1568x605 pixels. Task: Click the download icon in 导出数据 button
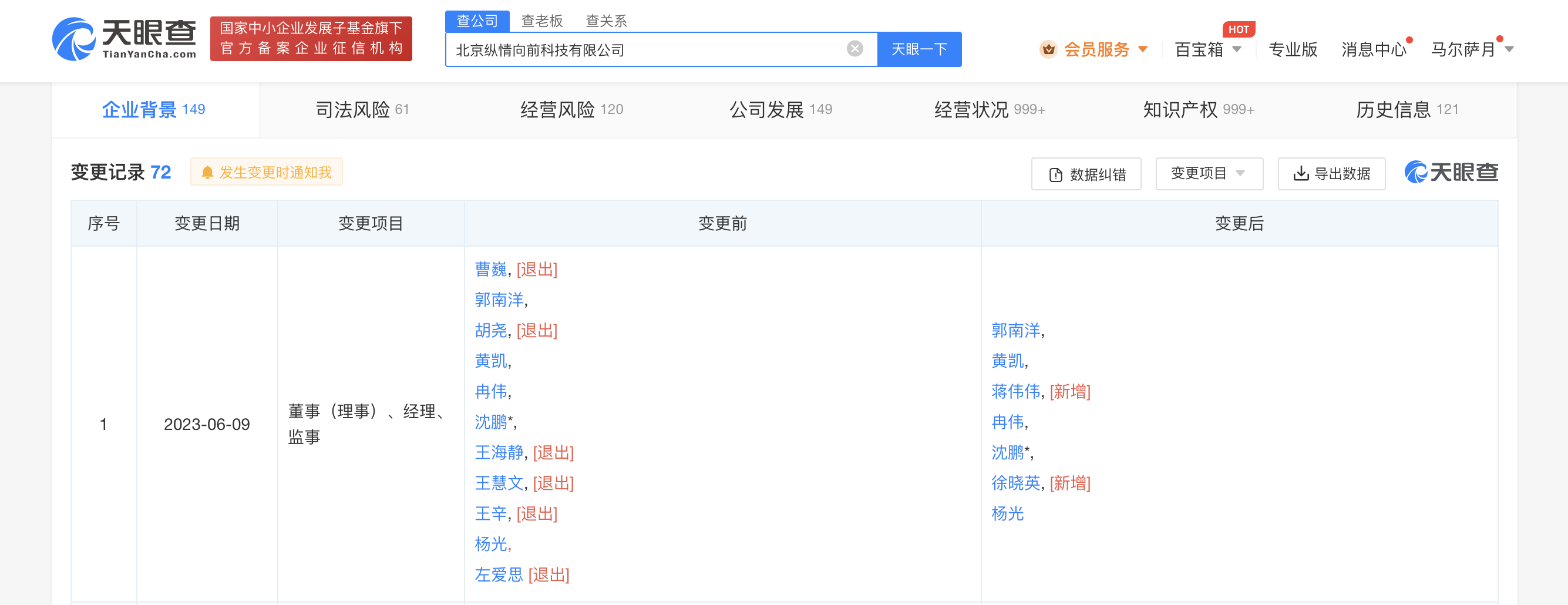1301,174
